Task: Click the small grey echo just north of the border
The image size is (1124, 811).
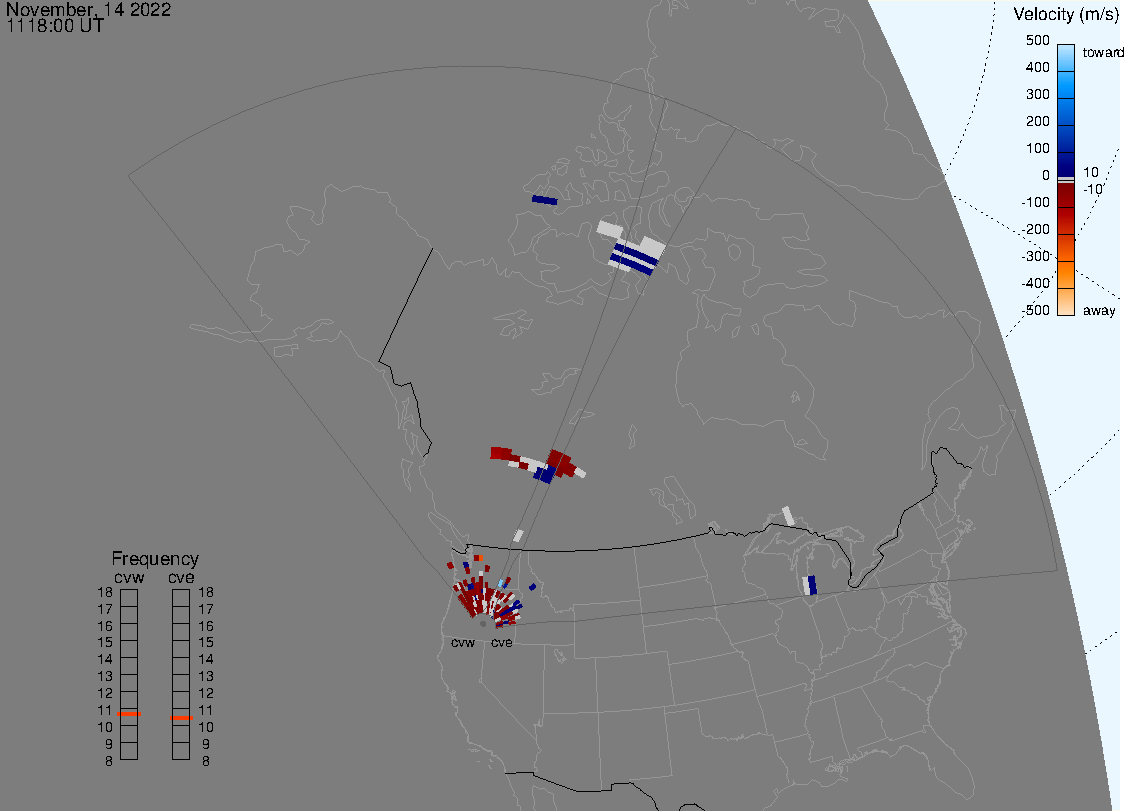Action: pyautogui.click(x=518, y=536)
